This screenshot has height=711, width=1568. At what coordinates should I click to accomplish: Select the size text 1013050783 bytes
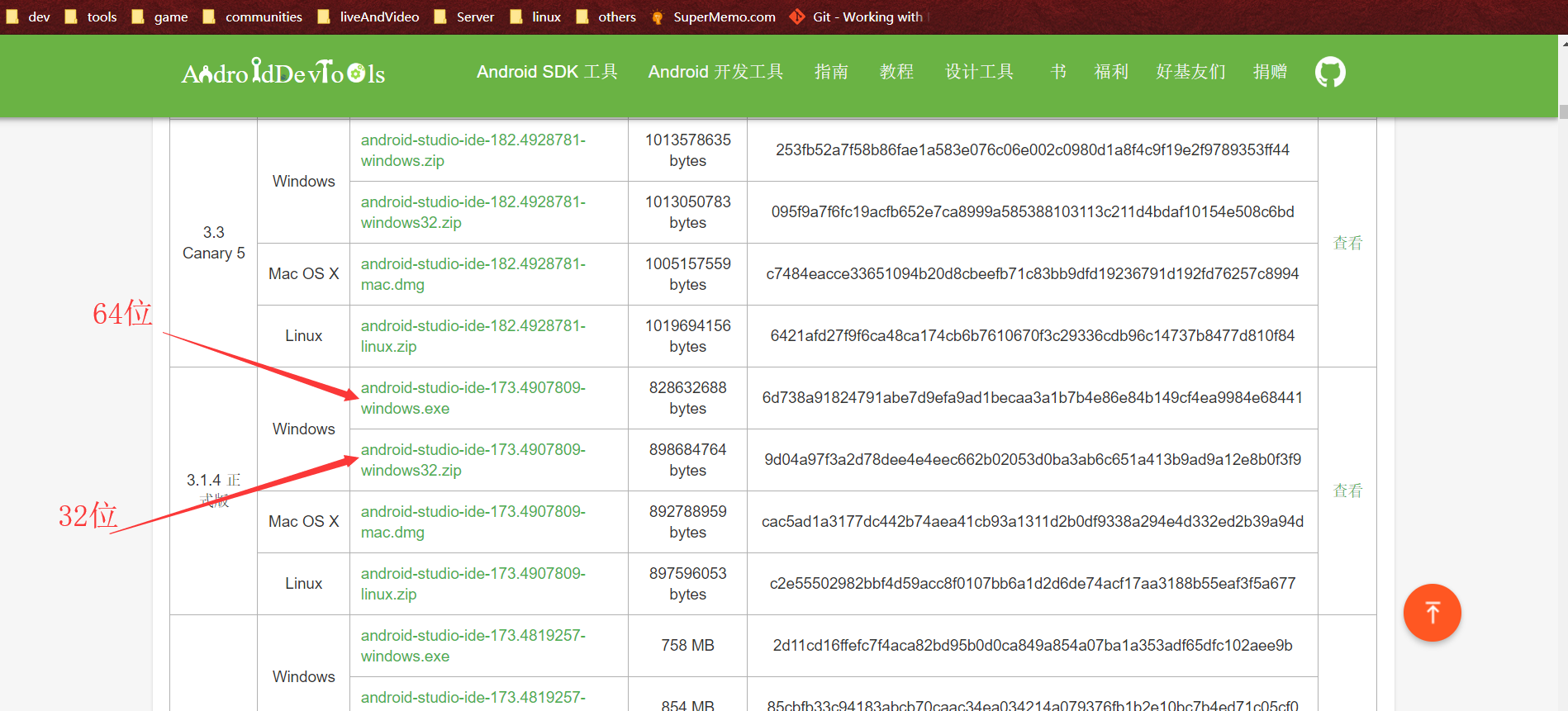click(x=687, y=212)
